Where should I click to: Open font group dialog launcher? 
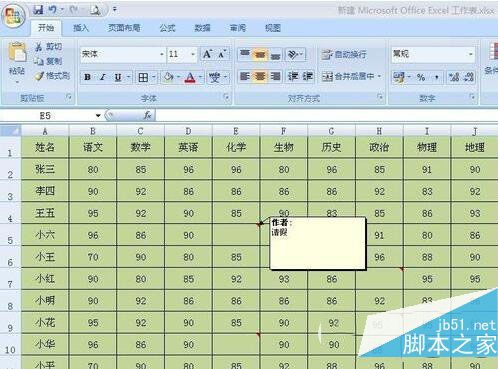tap(226, 97)
